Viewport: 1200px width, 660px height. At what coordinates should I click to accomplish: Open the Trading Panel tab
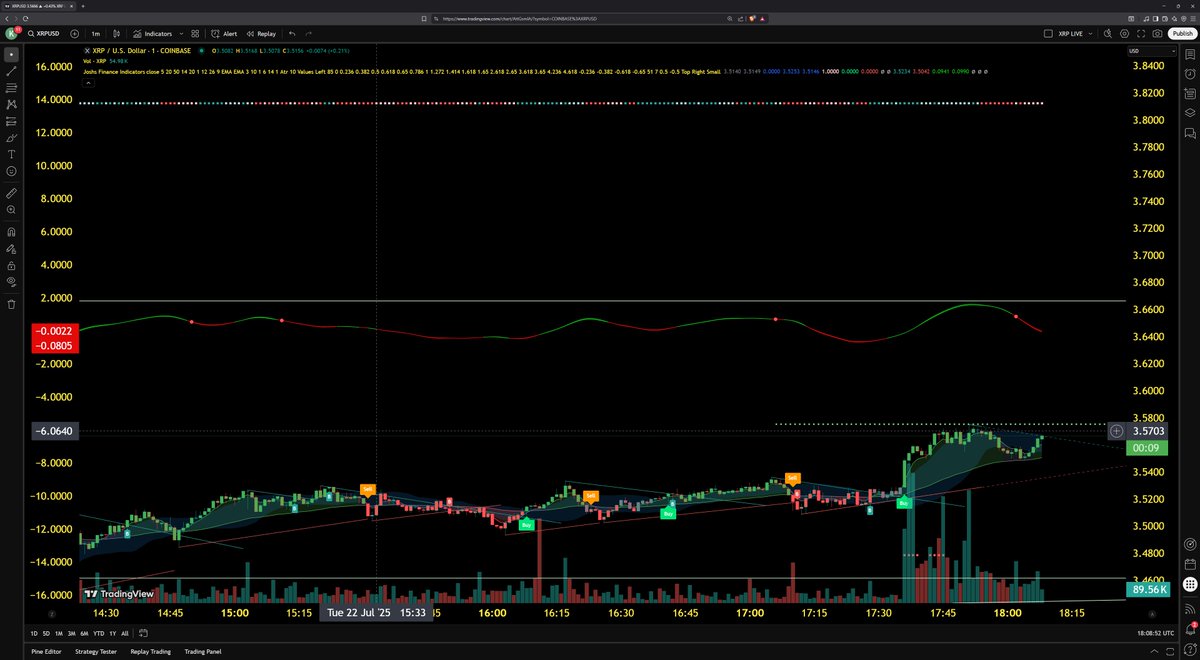(x=203, y=652)
